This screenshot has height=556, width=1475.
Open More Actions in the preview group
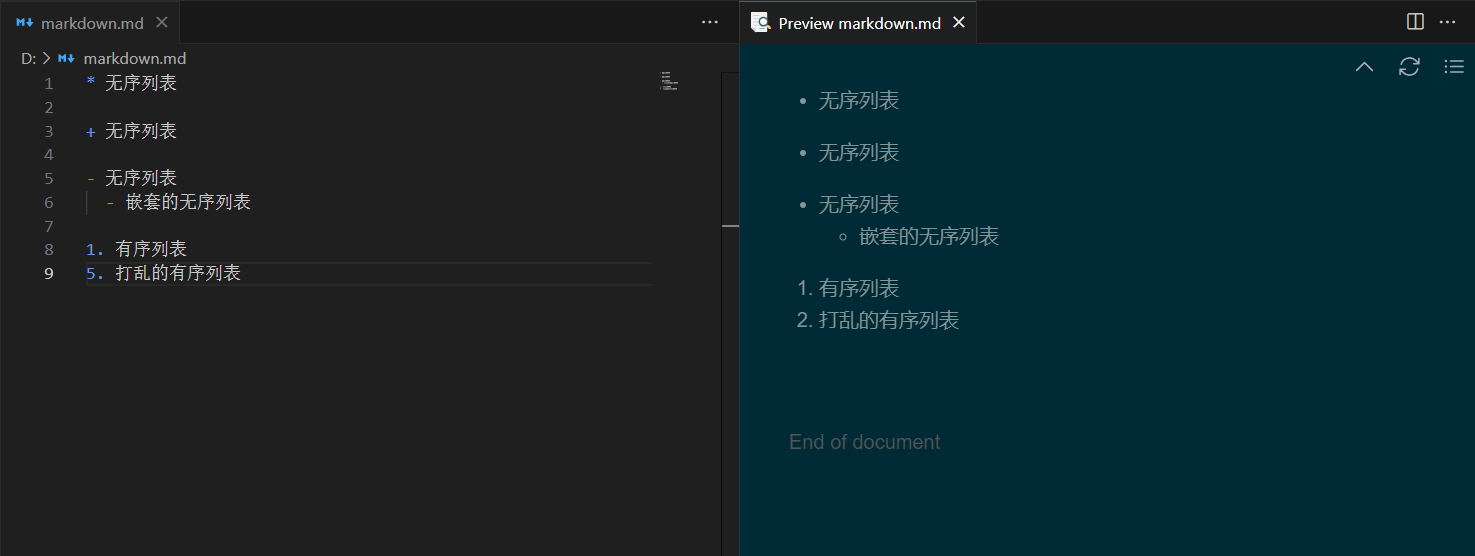pos(1447,22)
